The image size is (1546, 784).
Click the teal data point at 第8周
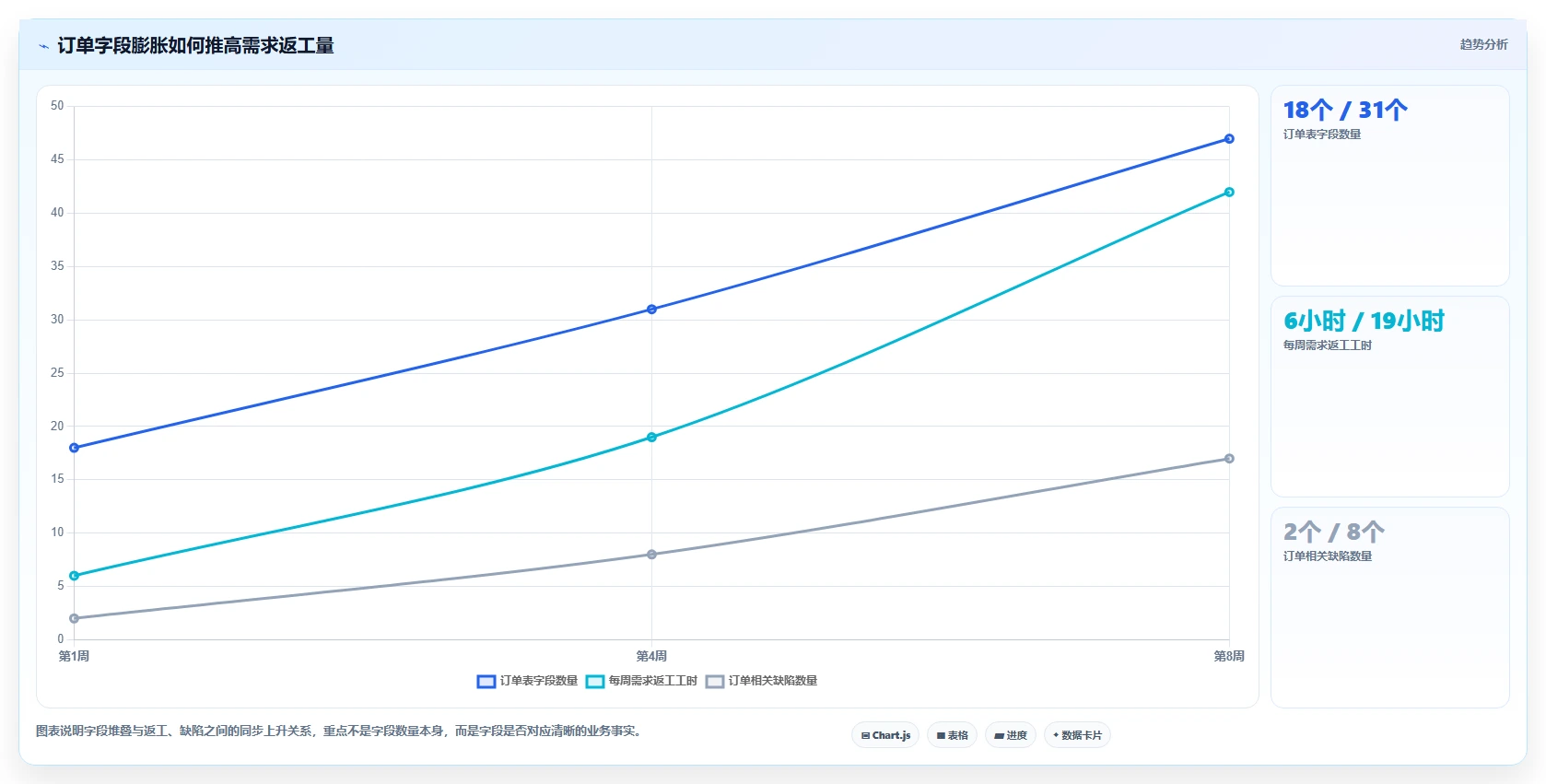[x=1229, y=193]
